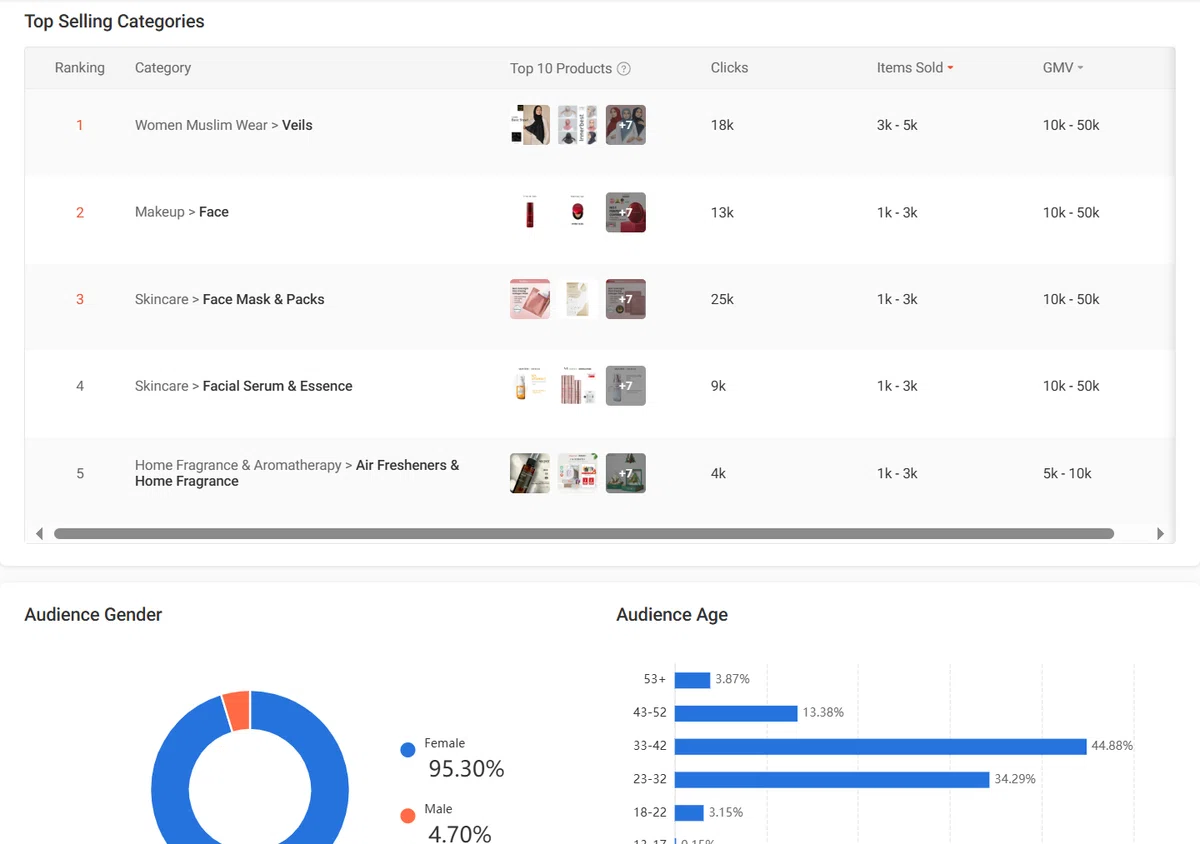1200x844 pixels.
Task: Click the 34.29% age label
Action: pos(1015,779)
